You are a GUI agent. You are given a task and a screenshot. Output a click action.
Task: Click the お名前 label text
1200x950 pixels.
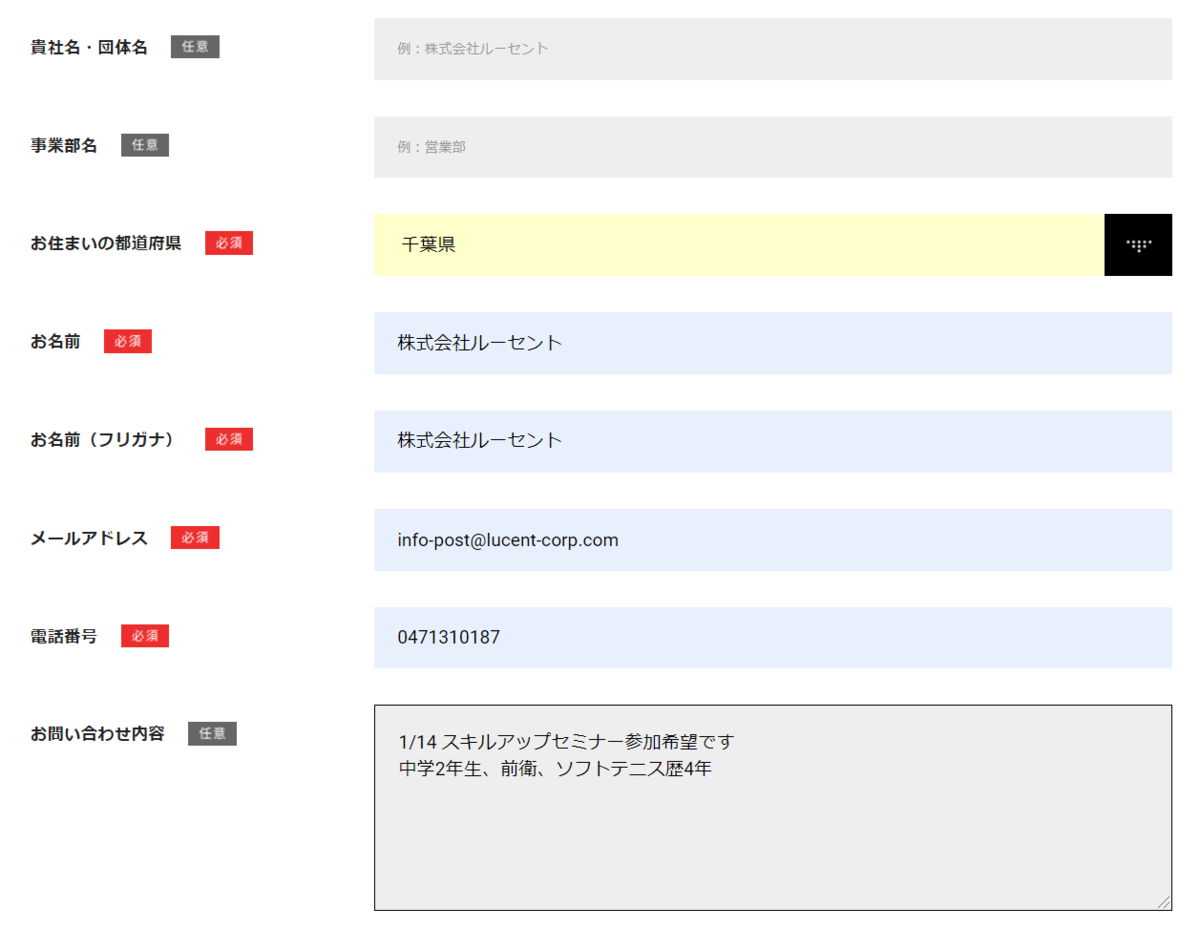[x=56, y=341]
